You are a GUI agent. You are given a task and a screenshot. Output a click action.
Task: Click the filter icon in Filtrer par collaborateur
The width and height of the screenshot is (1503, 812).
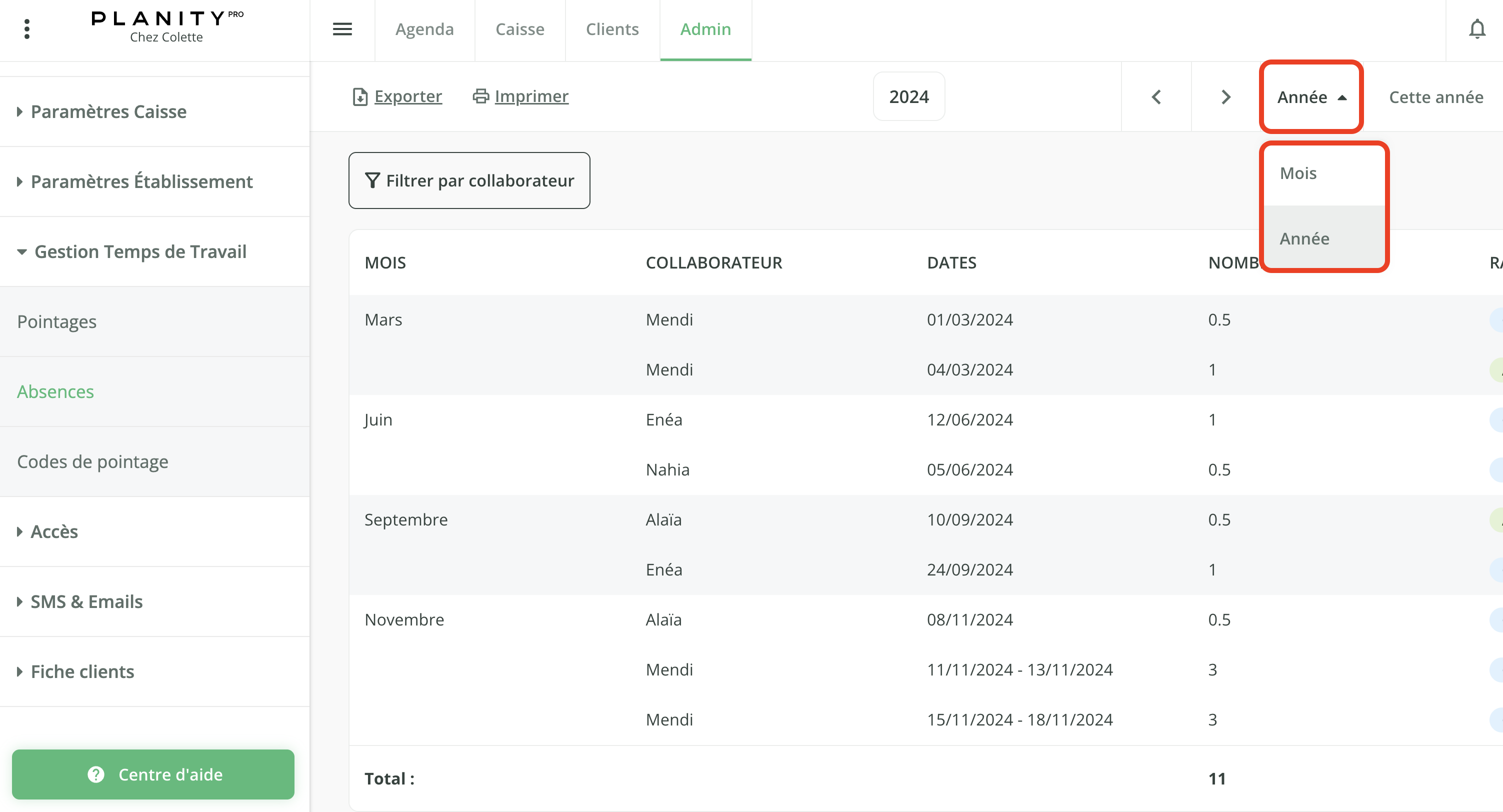(x=373, y=180)
